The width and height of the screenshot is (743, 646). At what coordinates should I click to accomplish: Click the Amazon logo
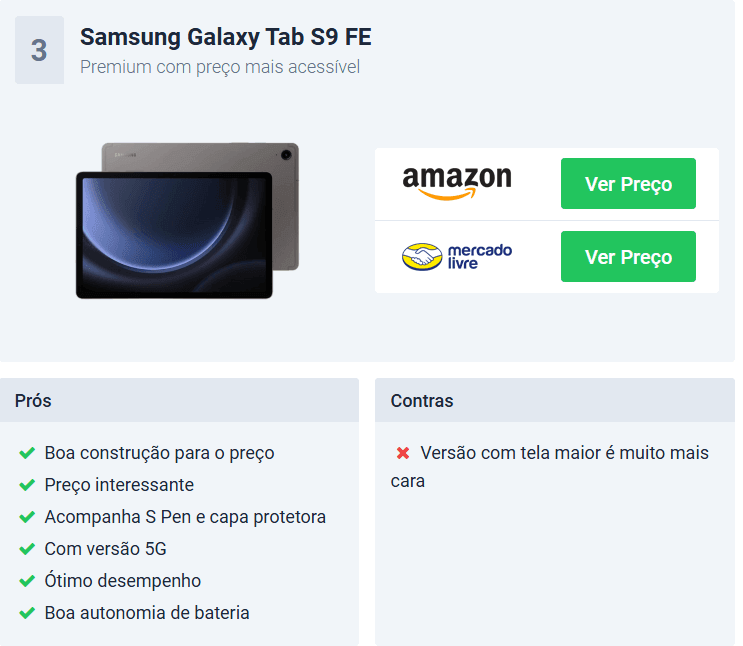click(x=457, y=183)
